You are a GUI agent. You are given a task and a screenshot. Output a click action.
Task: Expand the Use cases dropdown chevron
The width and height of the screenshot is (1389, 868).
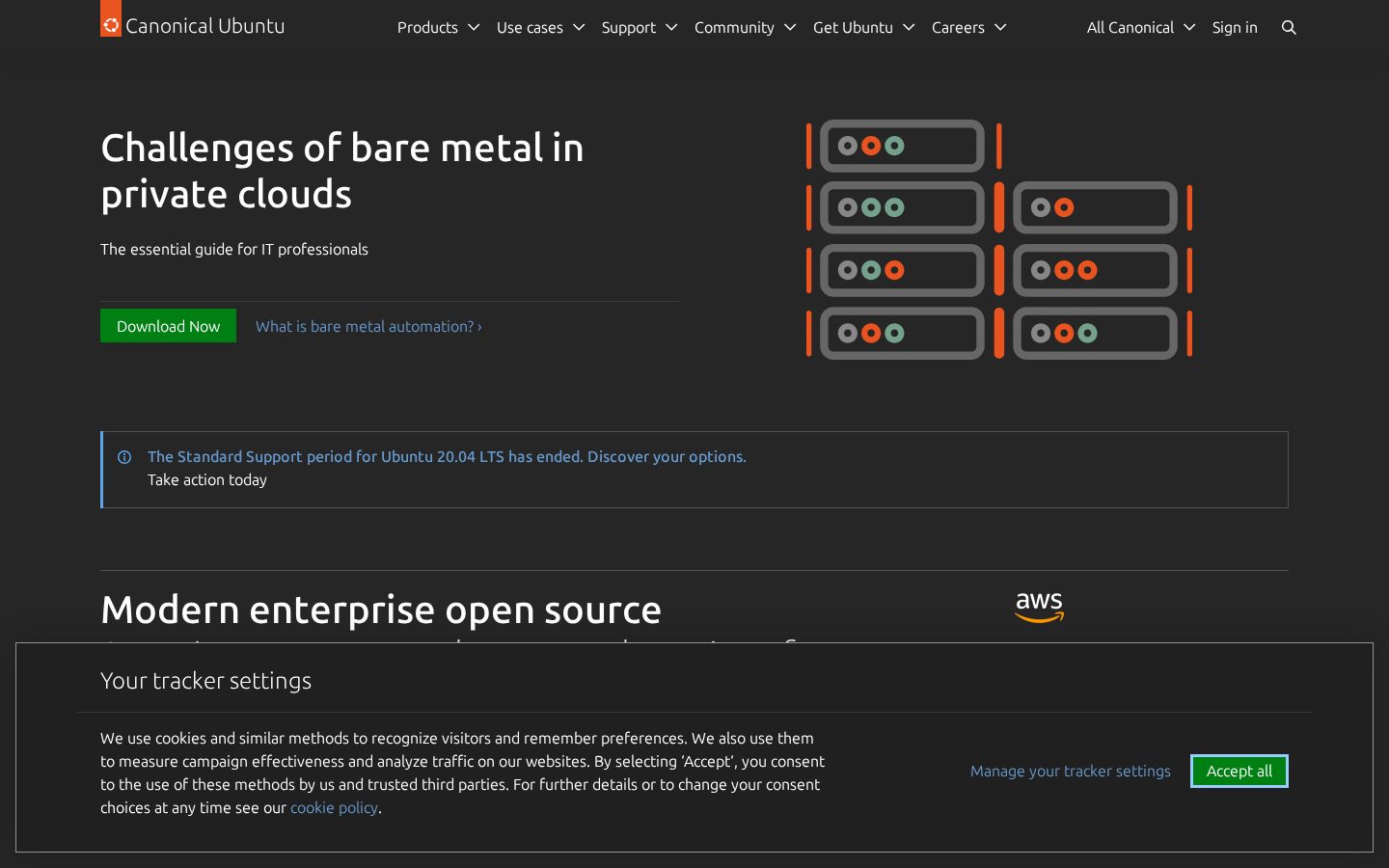click(579, 28)
